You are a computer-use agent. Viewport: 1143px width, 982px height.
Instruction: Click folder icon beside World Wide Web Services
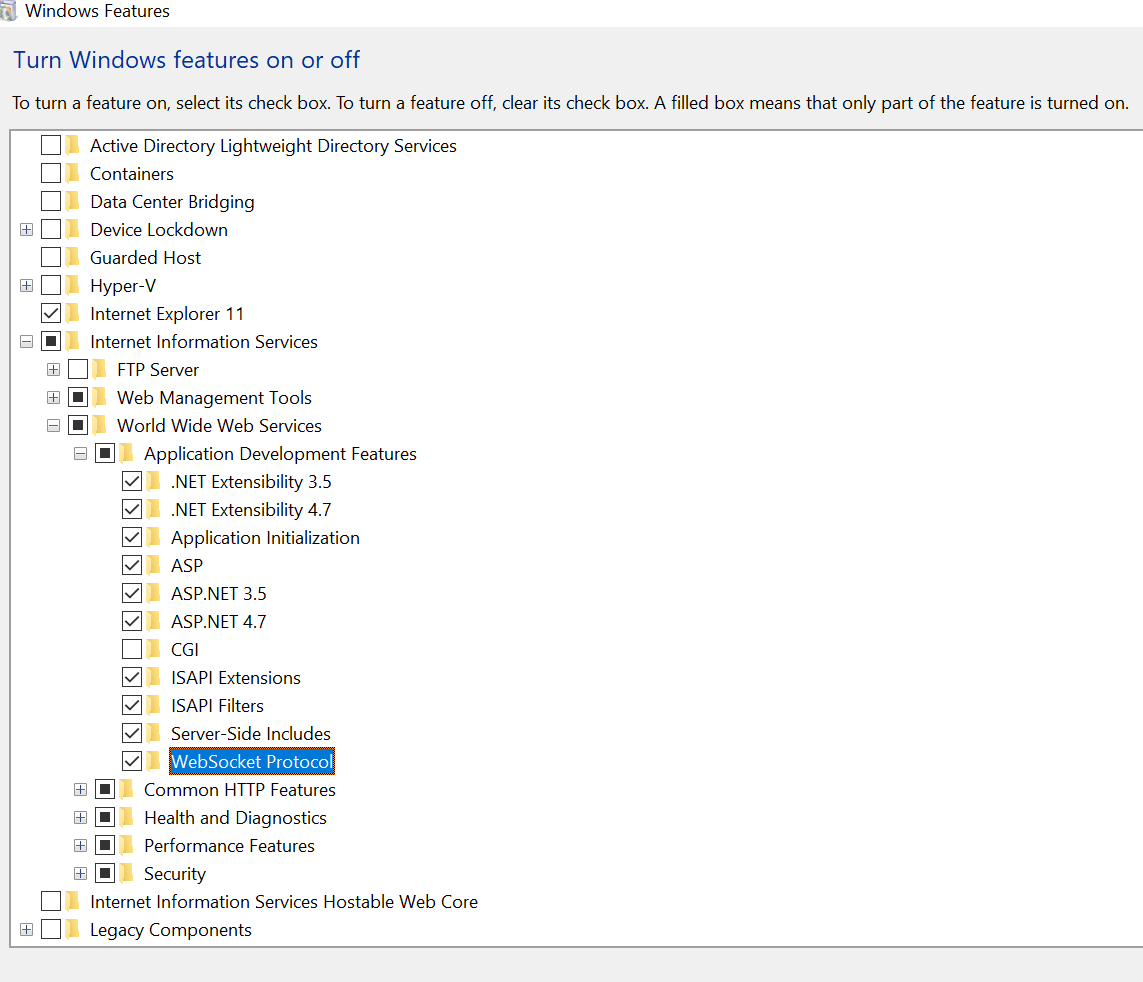coord(99,426)
